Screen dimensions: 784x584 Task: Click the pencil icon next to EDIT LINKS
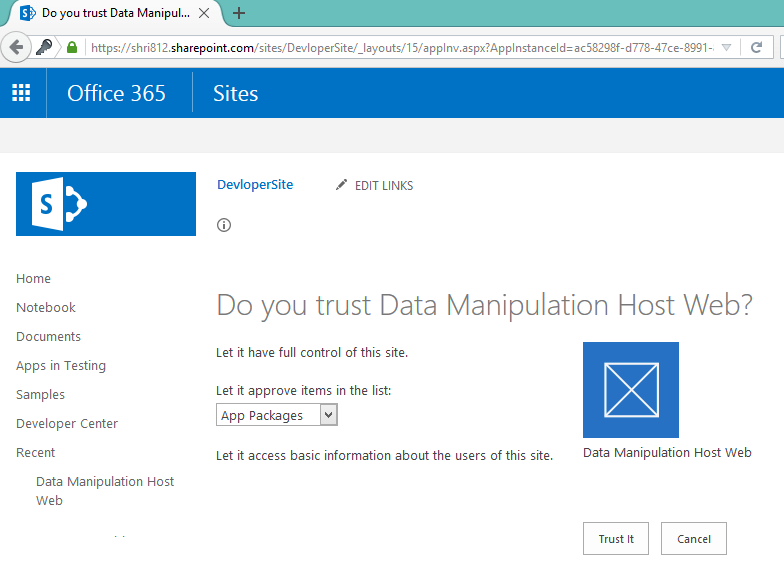(341, 185)
